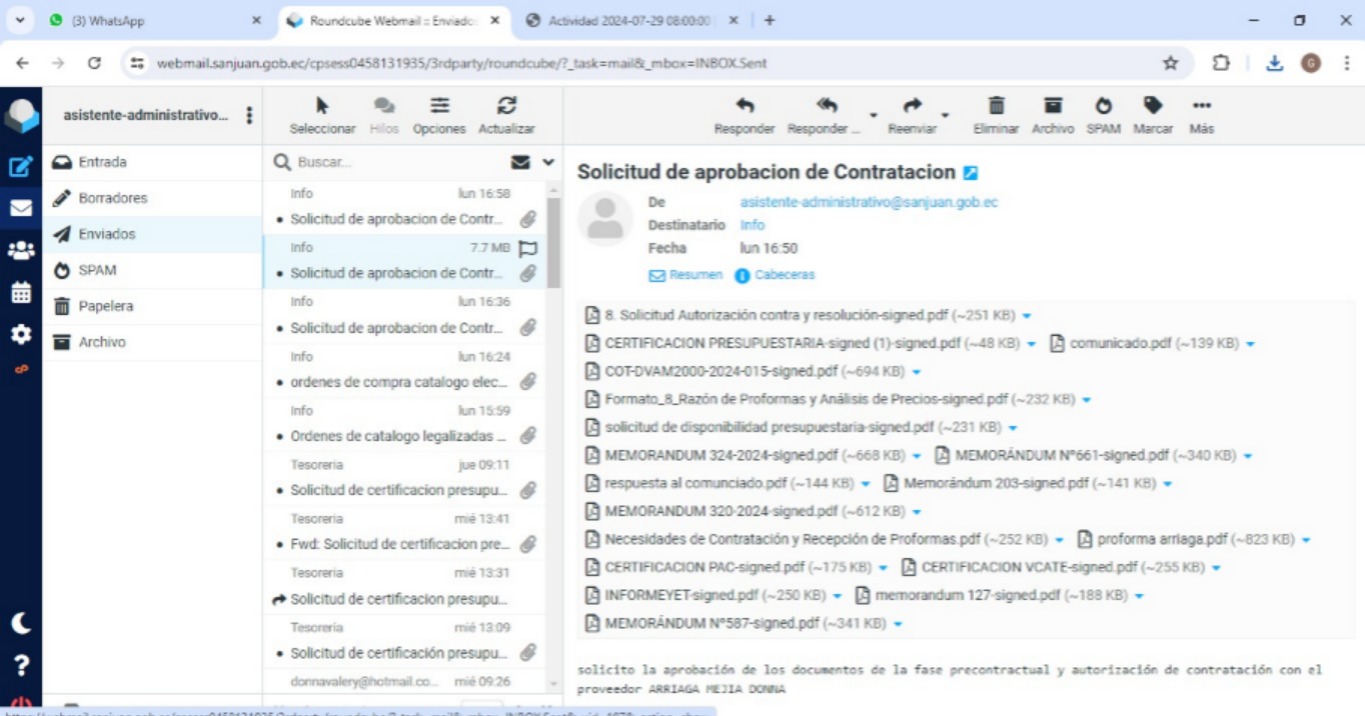The image size is (1365, 716).
Task: Switch to the WhatsApp browser tab
Action: coord(150,20)
